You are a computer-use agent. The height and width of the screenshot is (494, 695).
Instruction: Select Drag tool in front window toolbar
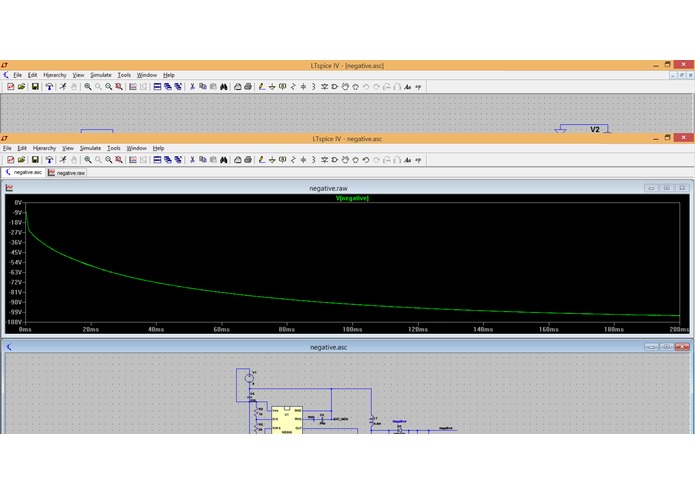pyautogui.click(x=355, y=160)
